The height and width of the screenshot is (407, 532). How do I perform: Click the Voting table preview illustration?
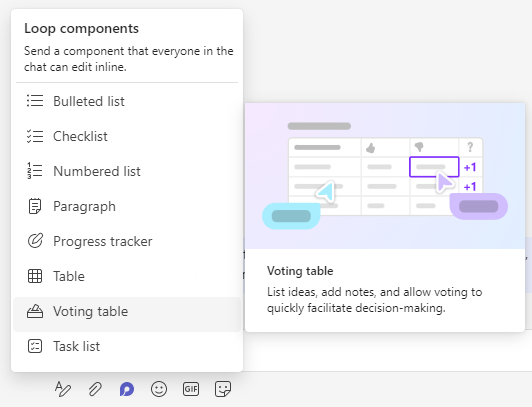pos(385,176)
